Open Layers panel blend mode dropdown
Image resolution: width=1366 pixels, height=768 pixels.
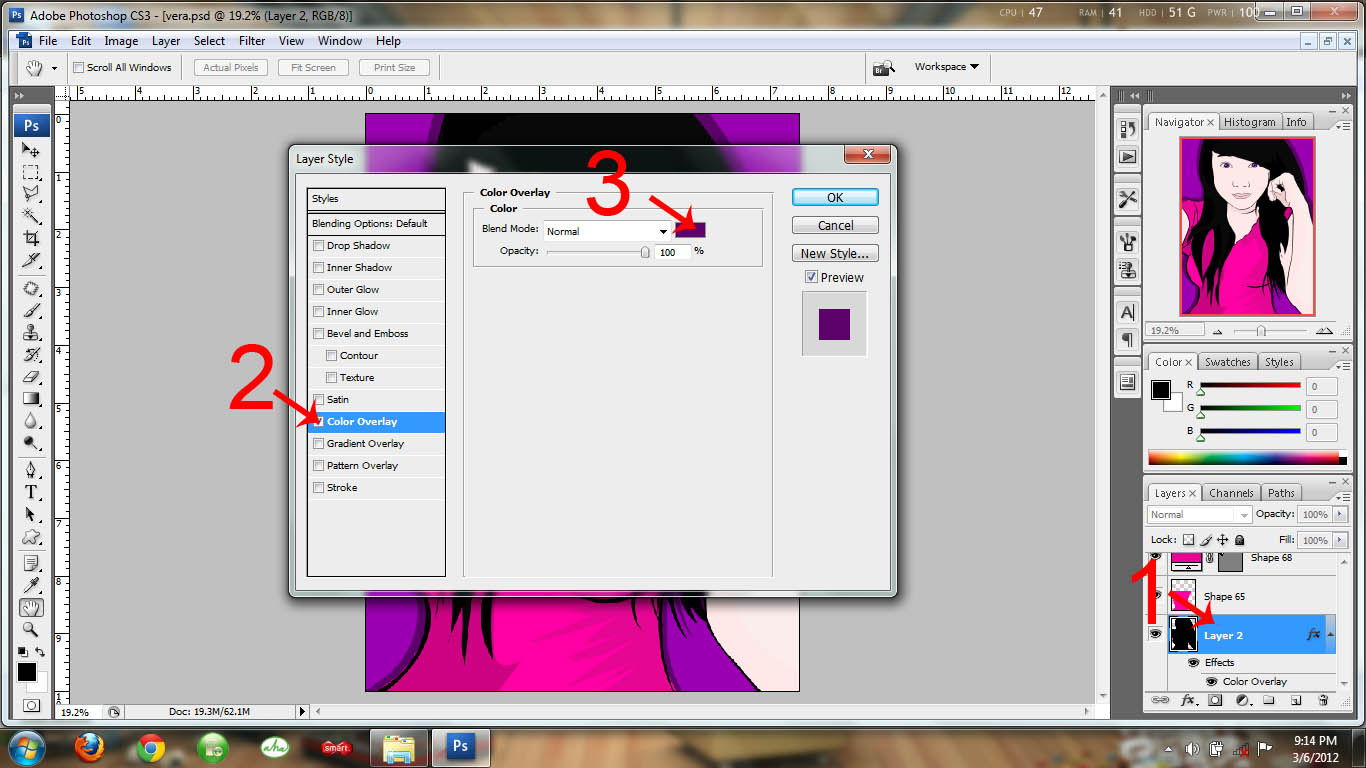click(x=1199, y=514)
